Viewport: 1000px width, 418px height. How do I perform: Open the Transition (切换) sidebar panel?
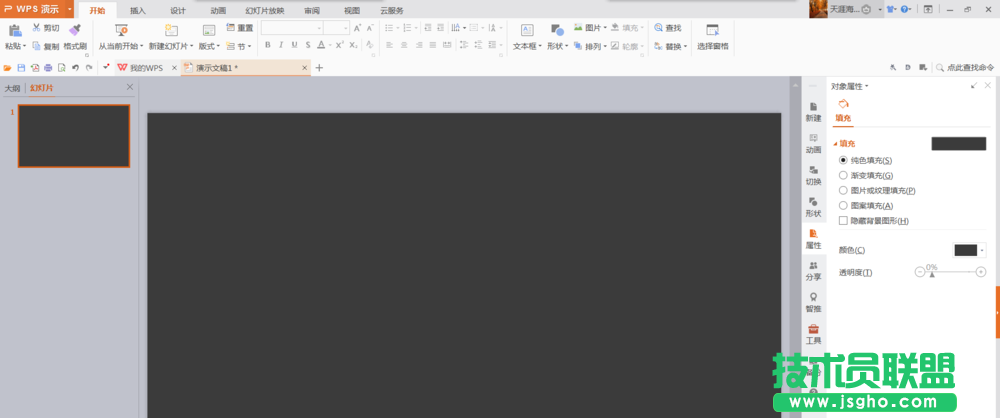(813, 175)
